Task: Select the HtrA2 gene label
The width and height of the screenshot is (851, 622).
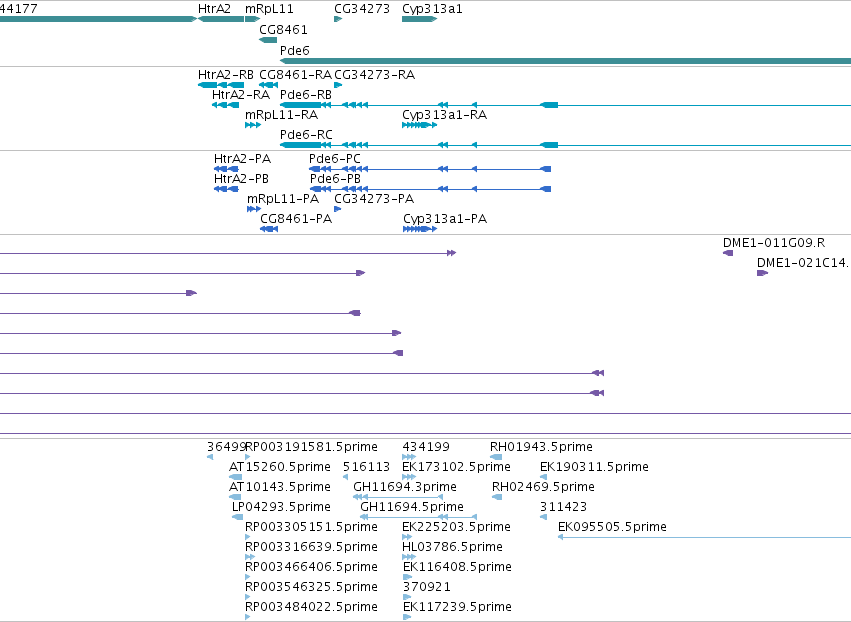Action: (214, 9)
